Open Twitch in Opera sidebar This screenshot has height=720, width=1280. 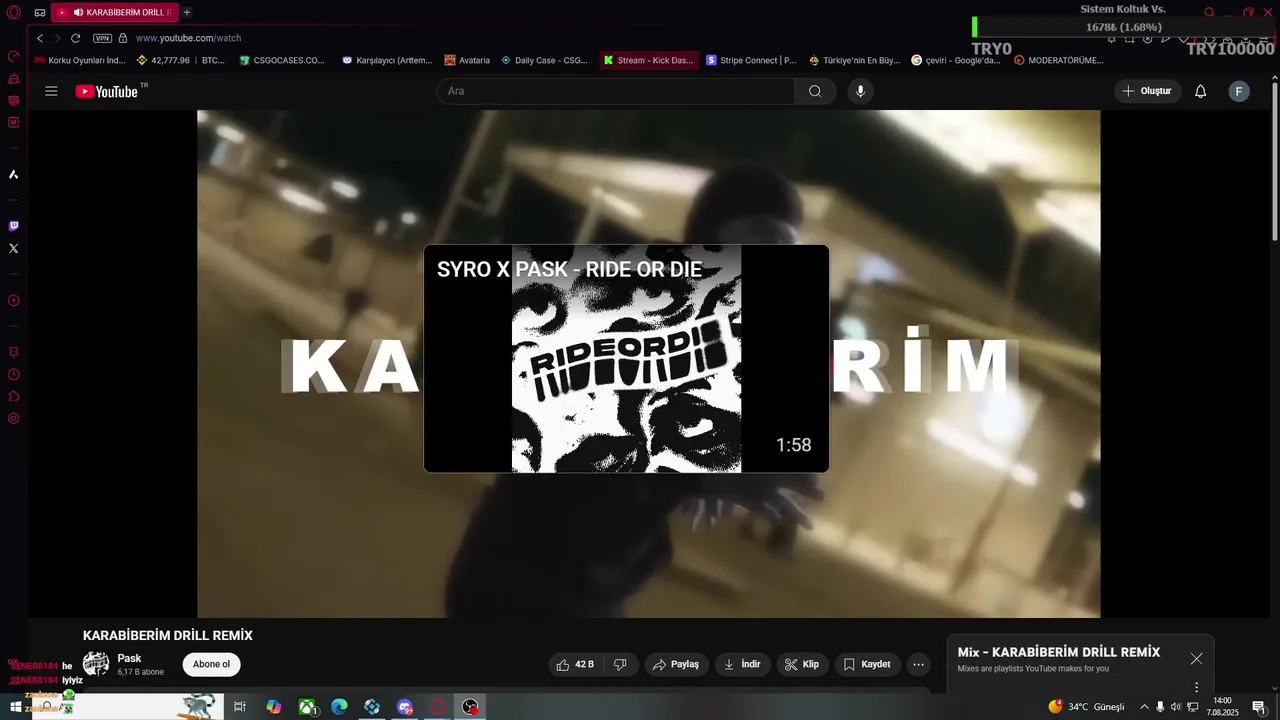coord(13,226)
